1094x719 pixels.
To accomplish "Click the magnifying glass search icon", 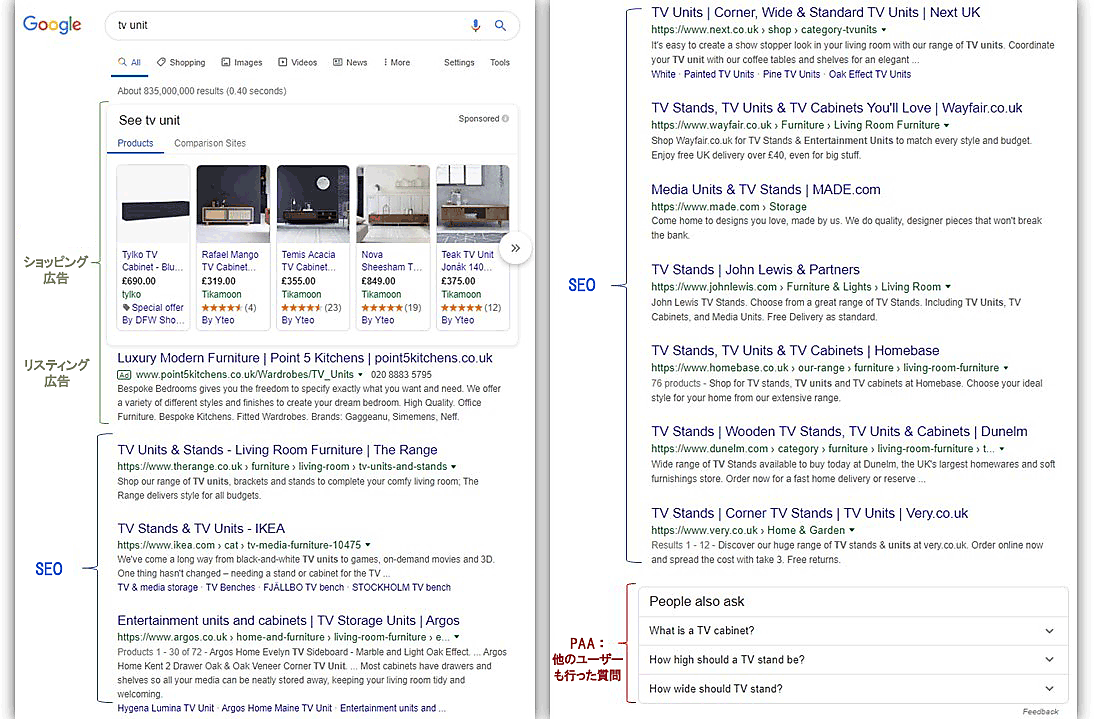I will pyautogui.click(x=500, y=25).
